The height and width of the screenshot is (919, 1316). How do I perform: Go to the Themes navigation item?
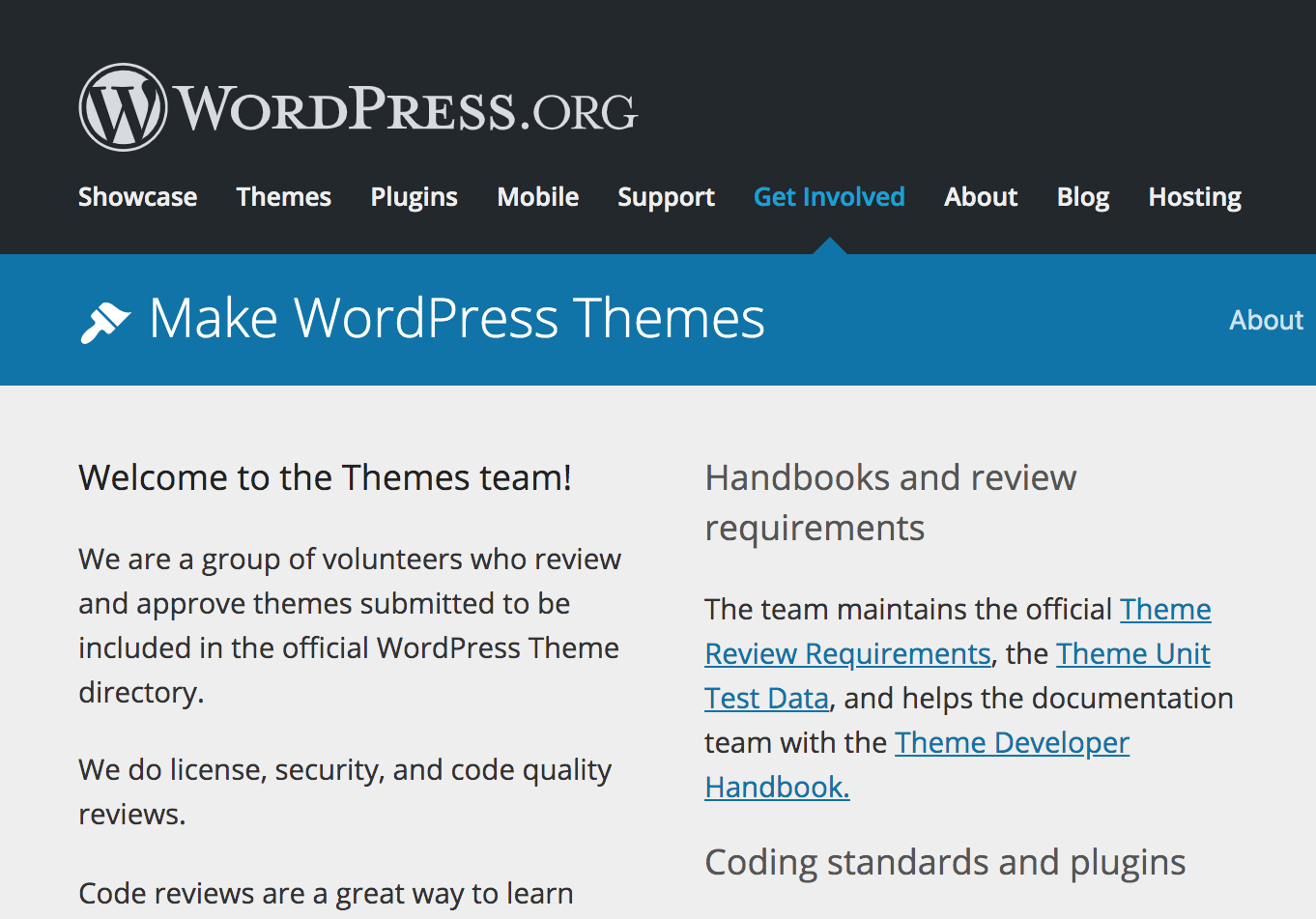click(284, 197)
